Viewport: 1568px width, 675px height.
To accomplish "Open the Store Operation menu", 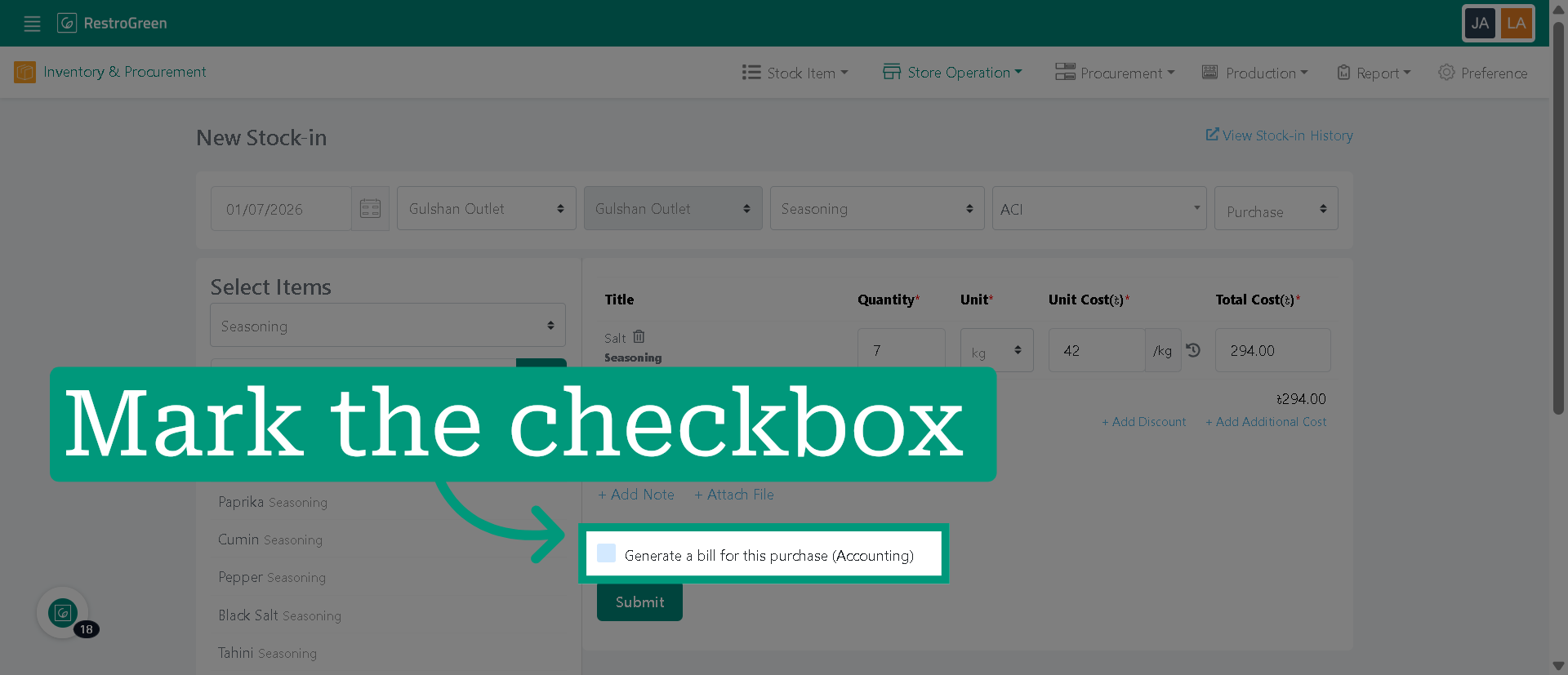I will [952, 73].
